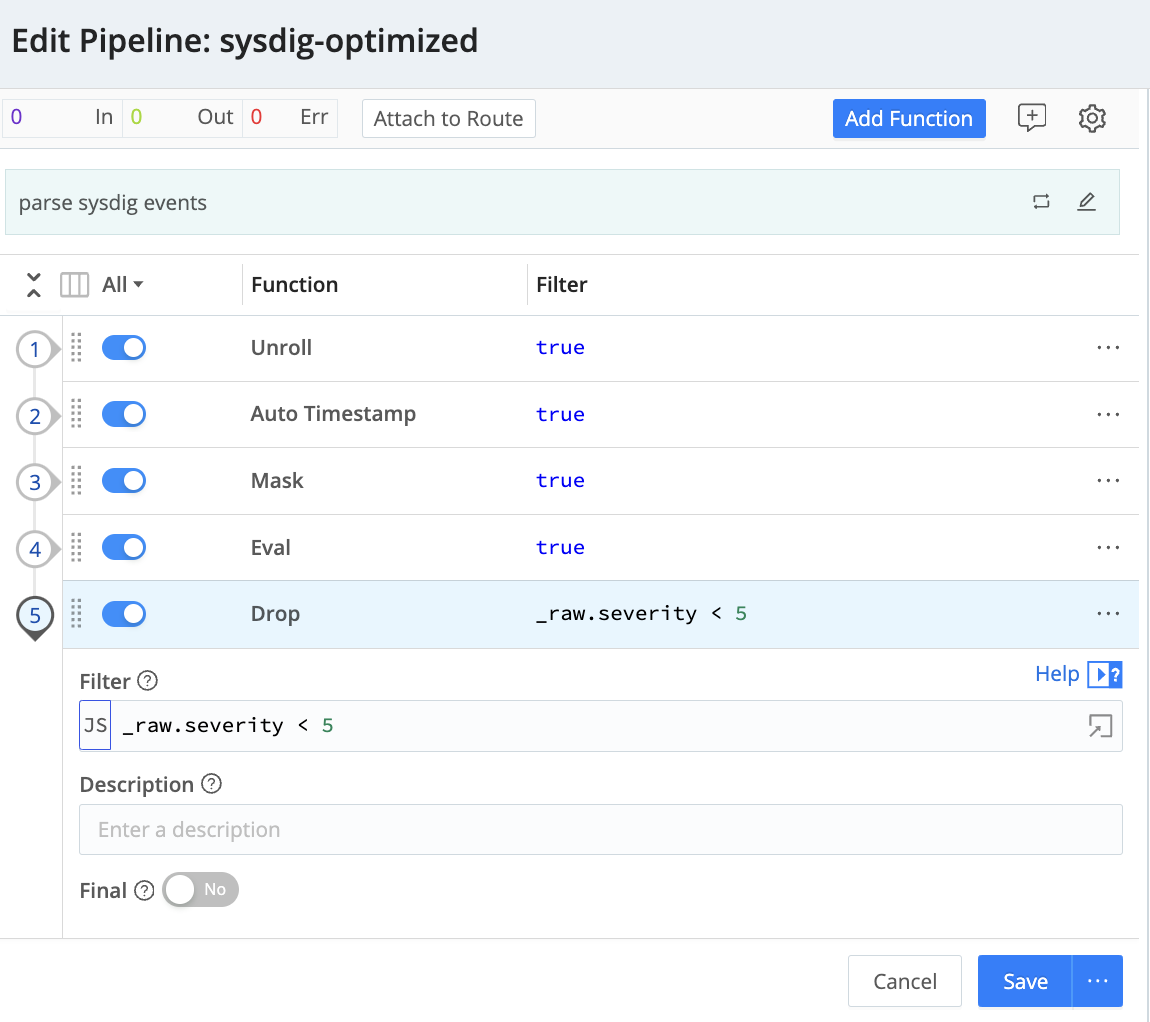Open Final help question mark icon
Image resolution: width=1150 pixels, height=1022 pixels.
coord(144,890)
